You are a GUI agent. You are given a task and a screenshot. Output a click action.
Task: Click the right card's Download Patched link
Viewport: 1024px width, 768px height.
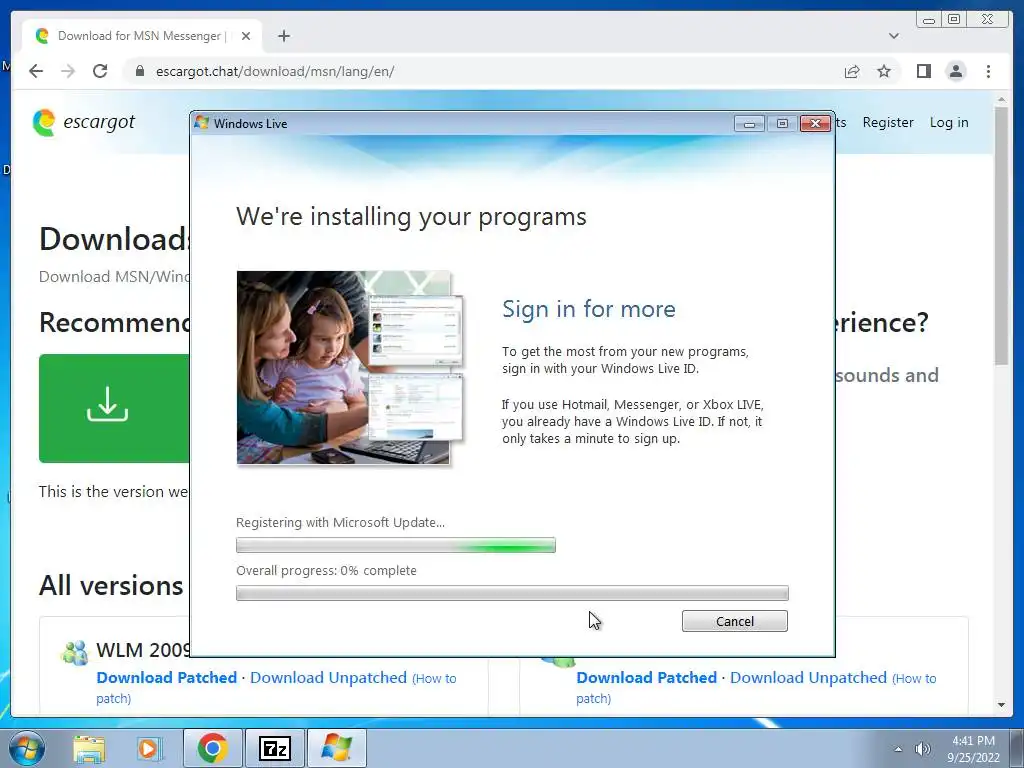click(647, 678)
